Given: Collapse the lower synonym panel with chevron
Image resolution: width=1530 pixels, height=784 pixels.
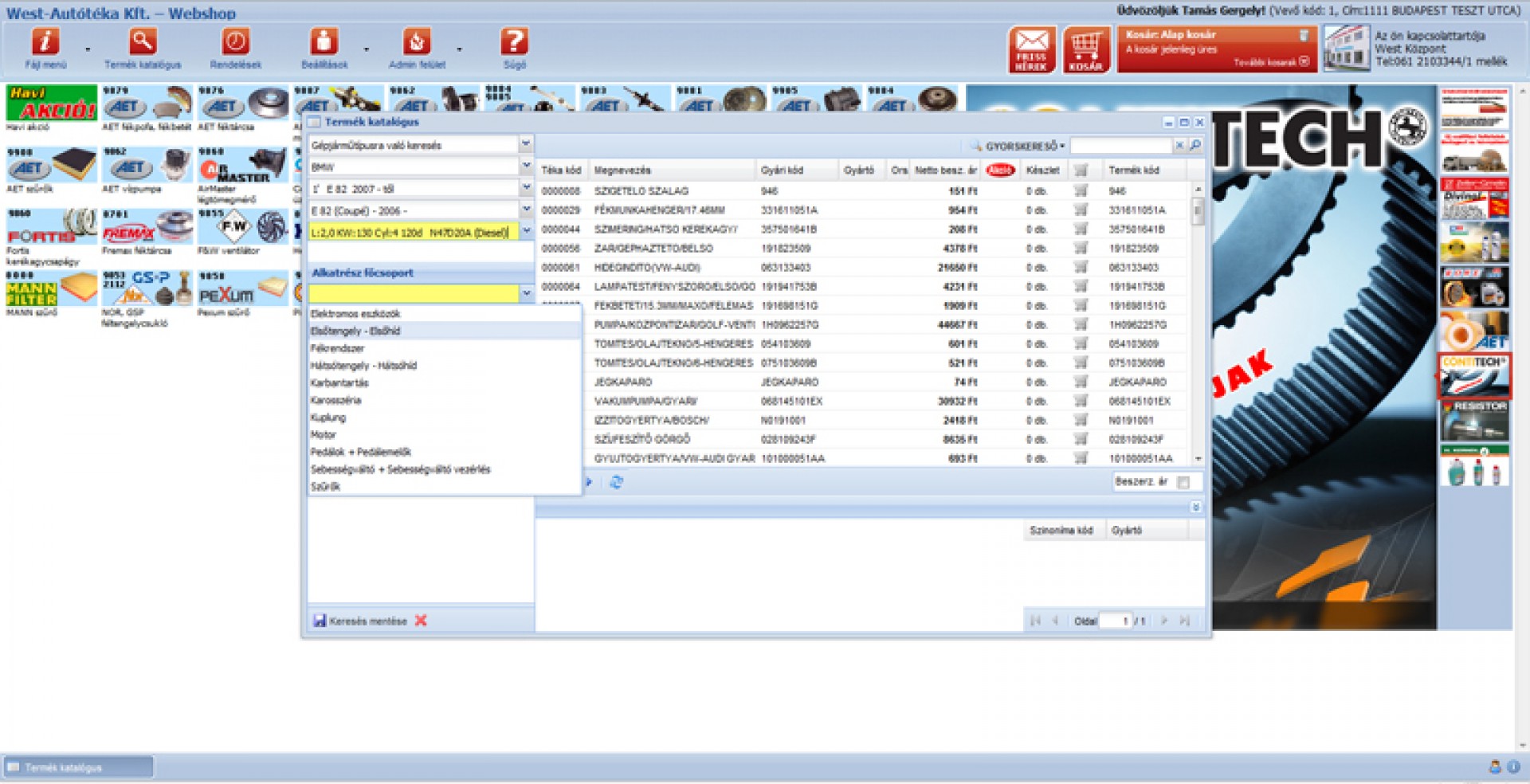Looking at the screenshot, I should click(x=1195, y=507).
